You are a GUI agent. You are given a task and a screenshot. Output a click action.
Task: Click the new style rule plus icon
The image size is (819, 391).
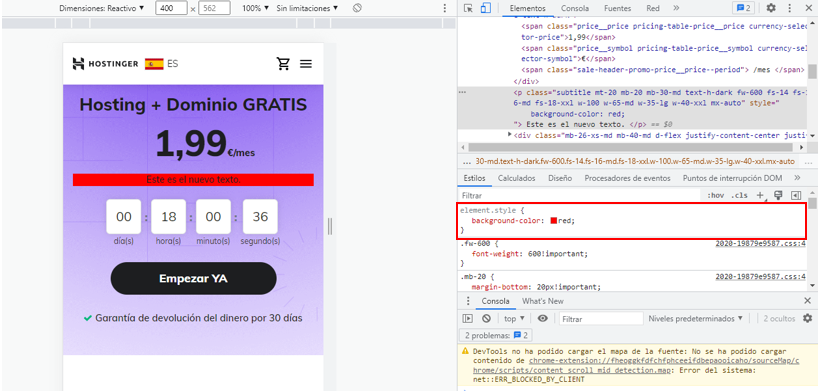pyautogui.click(x=760, y=195)
